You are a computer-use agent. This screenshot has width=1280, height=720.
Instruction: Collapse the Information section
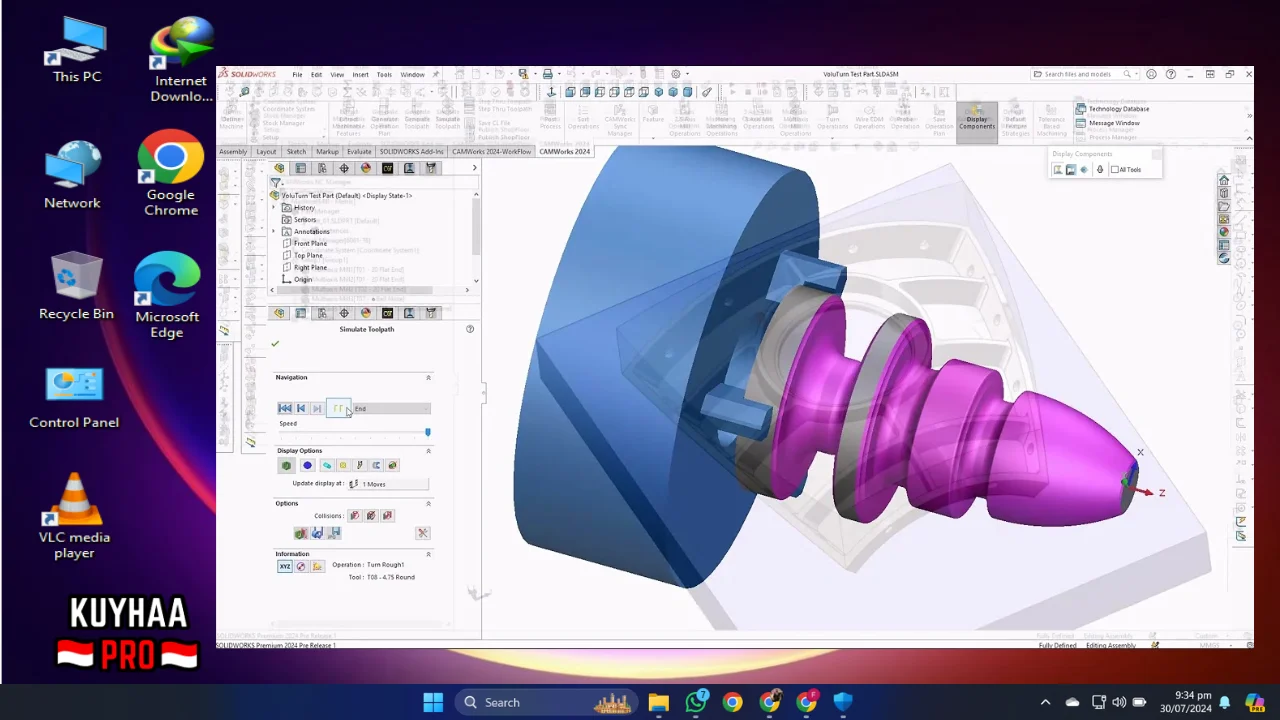(x=428, y=554)
